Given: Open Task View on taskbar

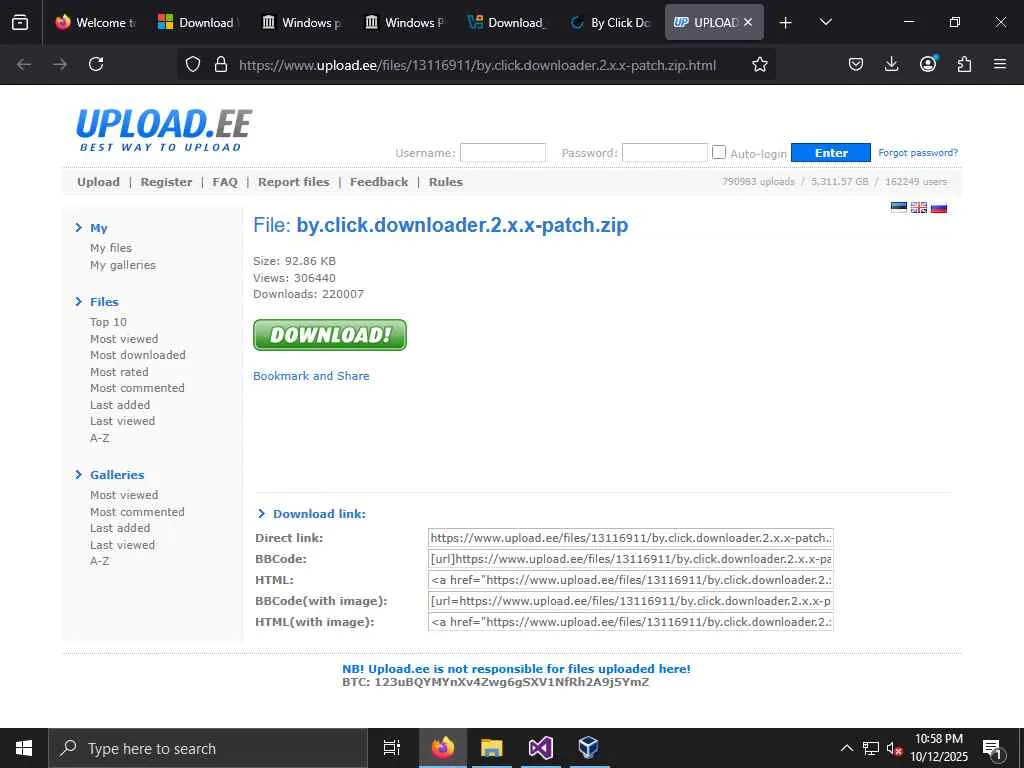Looking at the screenshot, I should (x=392, y=748).
